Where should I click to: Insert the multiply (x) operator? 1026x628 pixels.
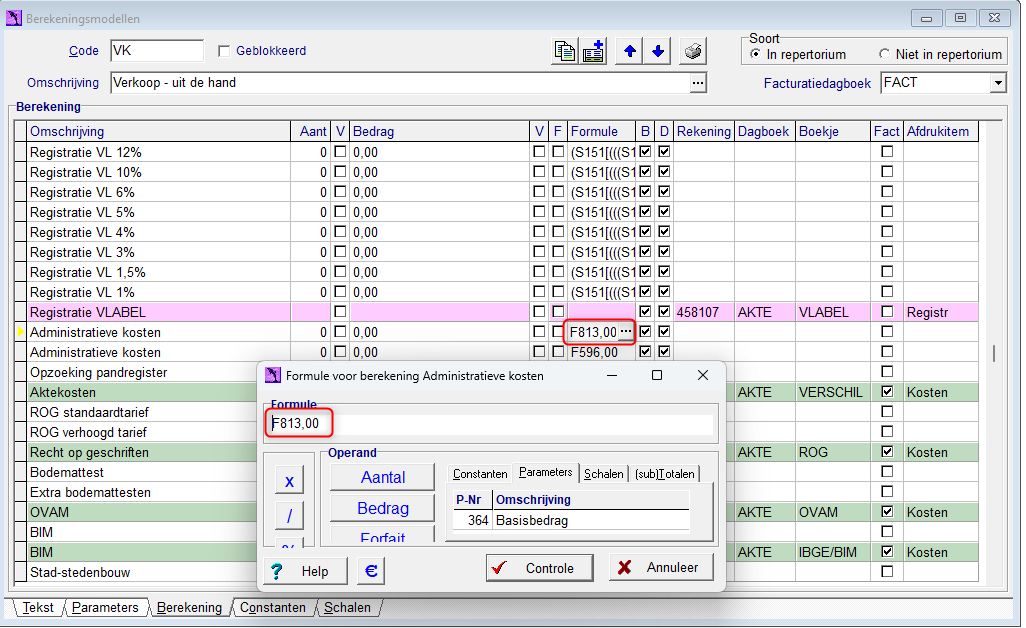tap(289, 482)
